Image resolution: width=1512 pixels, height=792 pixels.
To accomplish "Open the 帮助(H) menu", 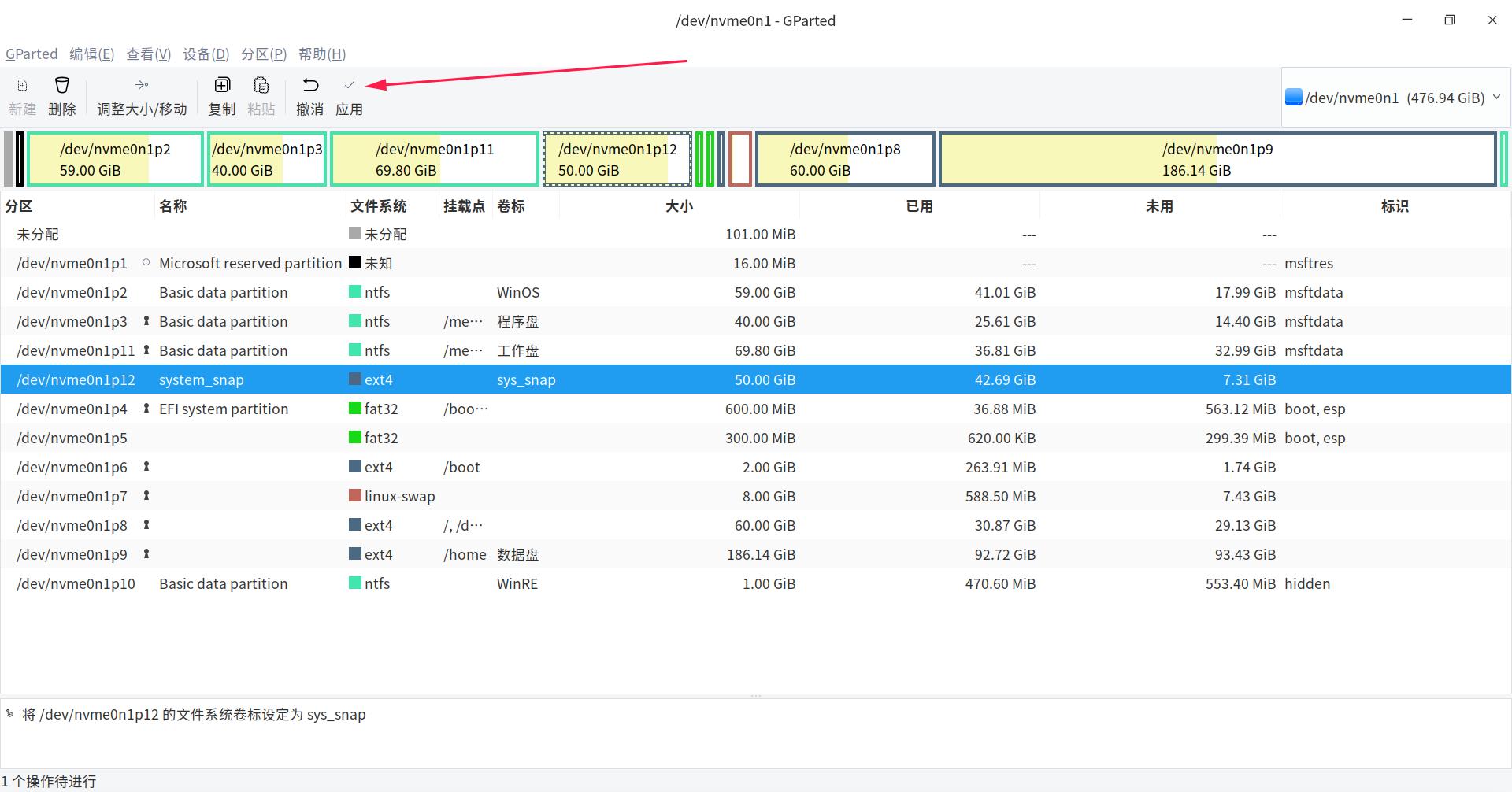I will point(322,54).
